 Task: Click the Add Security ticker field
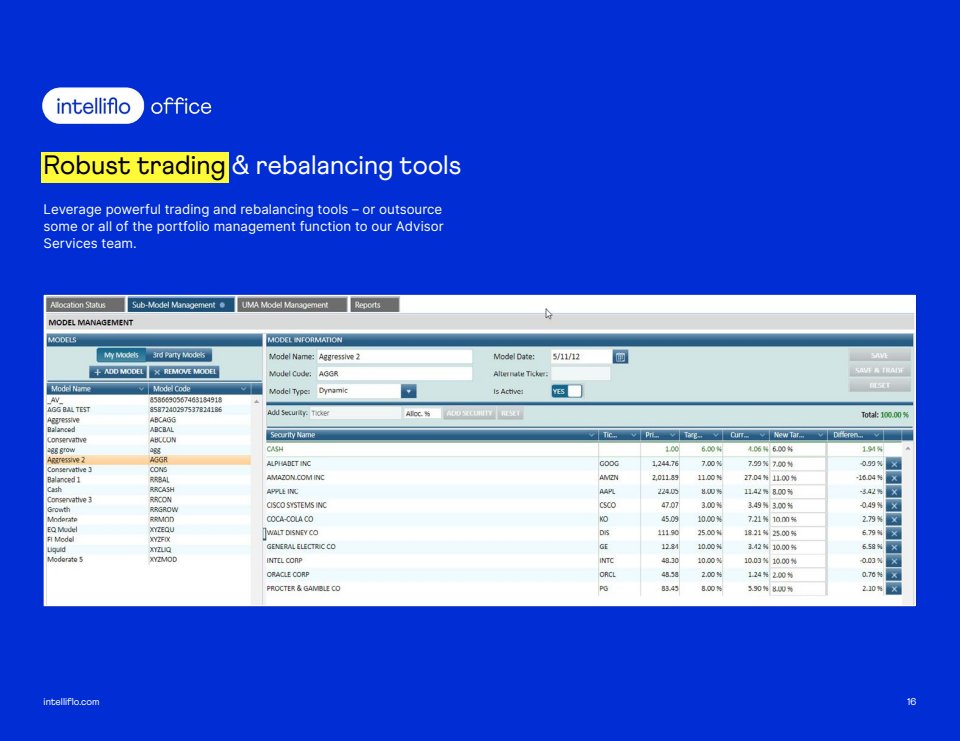(x=353, y=413)
